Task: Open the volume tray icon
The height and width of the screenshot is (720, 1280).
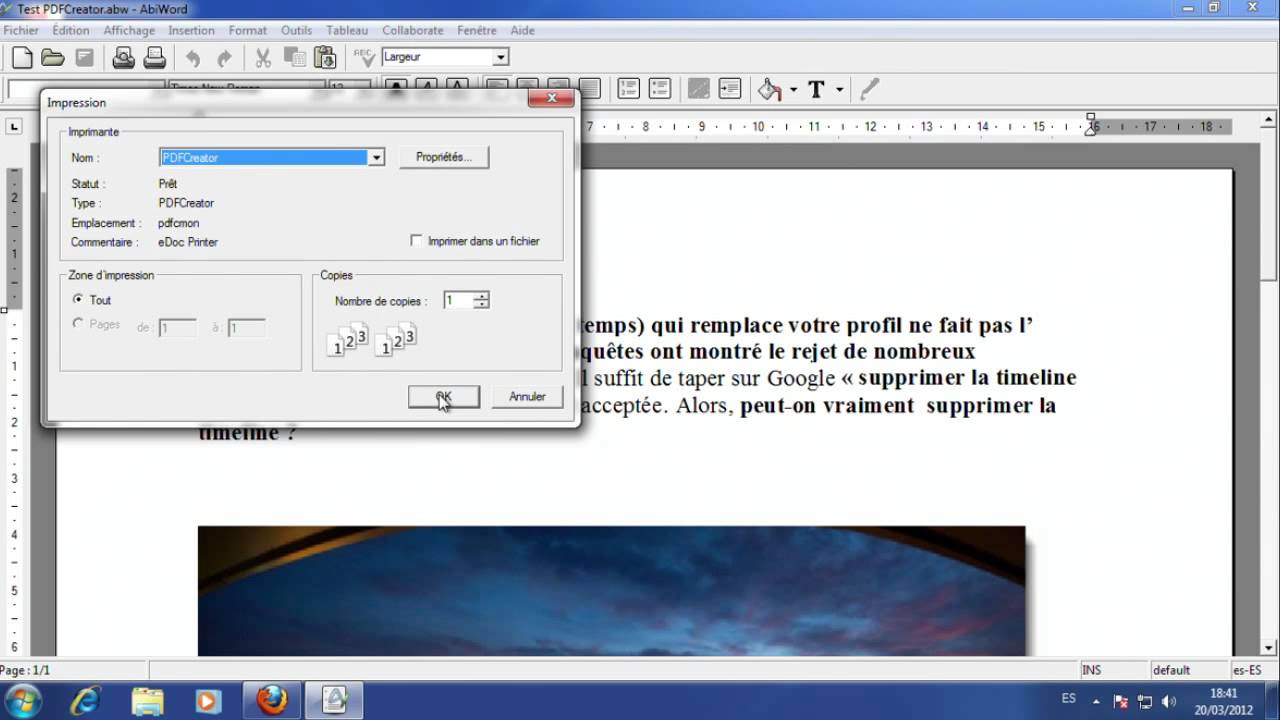Action: 1169,701
